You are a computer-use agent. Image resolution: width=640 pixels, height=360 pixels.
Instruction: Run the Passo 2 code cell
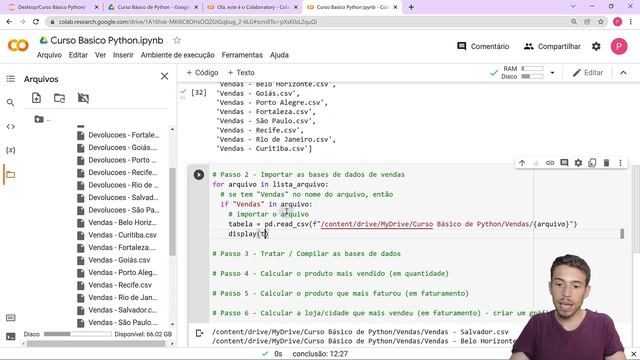(199, 175)
